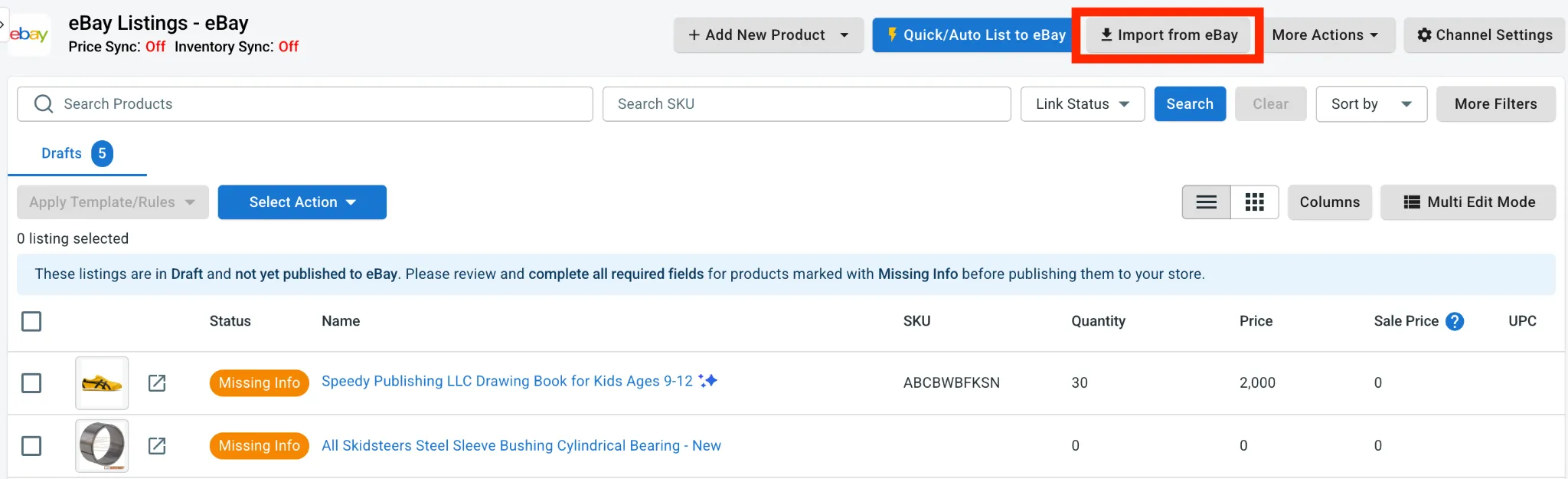This screenshot has height=479, width=1568.
Task: Switch to the Drafts tab
Action: [x=77, y=153]
